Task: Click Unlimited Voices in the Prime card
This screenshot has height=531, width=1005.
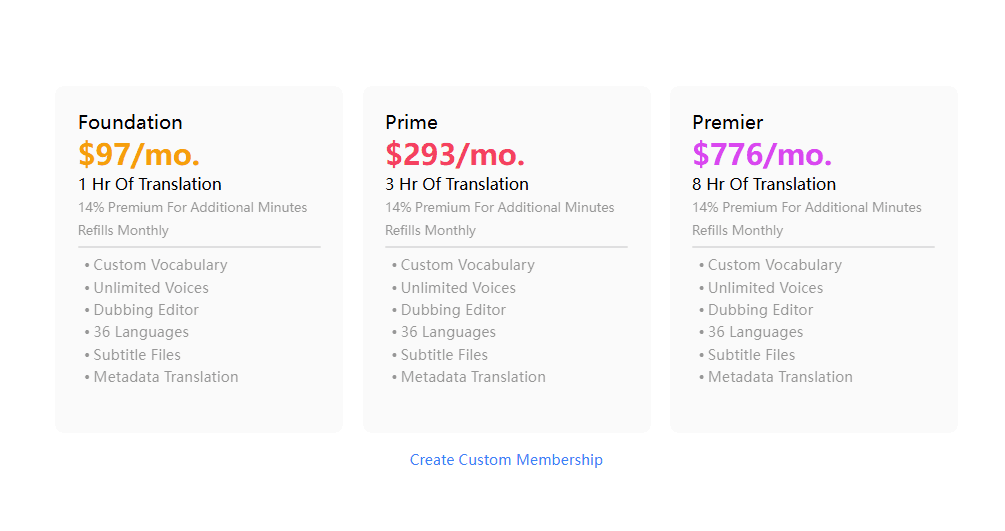Action: pos(458,288)
